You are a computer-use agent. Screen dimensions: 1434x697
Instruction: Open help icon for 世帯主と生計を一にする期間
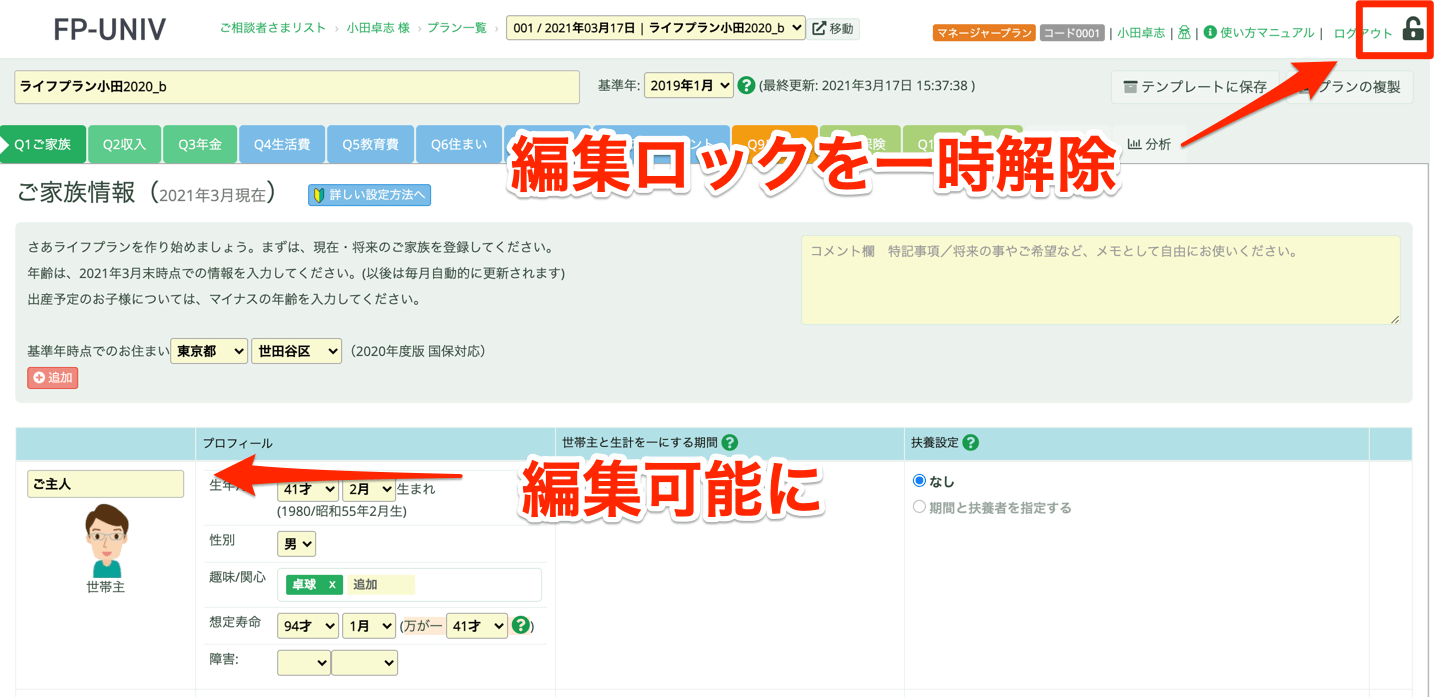click(x=731, y=443)
